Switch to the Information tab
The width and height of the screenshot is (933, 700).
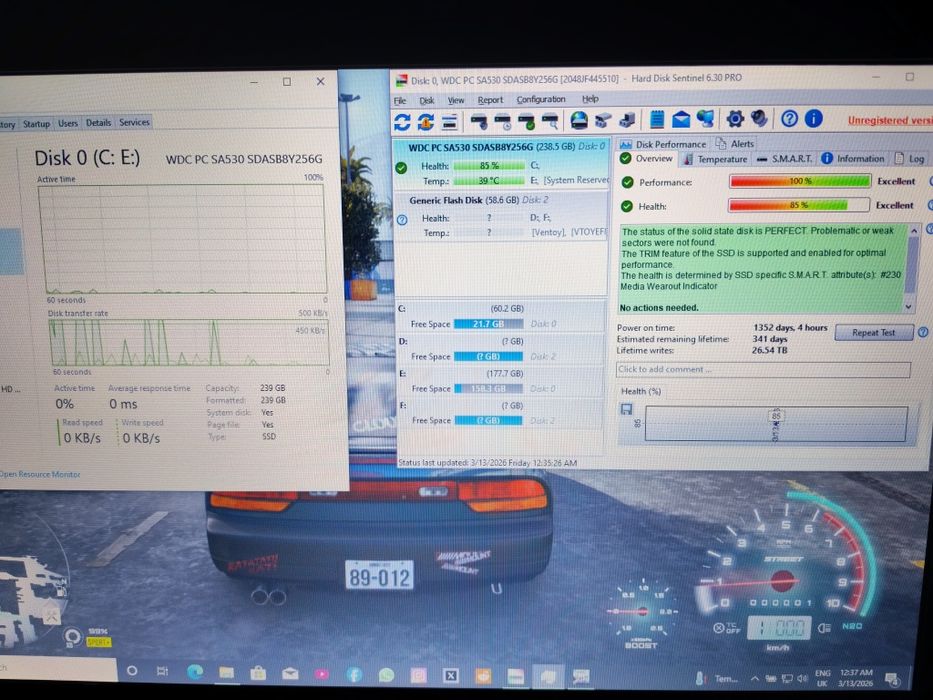pyautogui.click(x=853, y=158)
